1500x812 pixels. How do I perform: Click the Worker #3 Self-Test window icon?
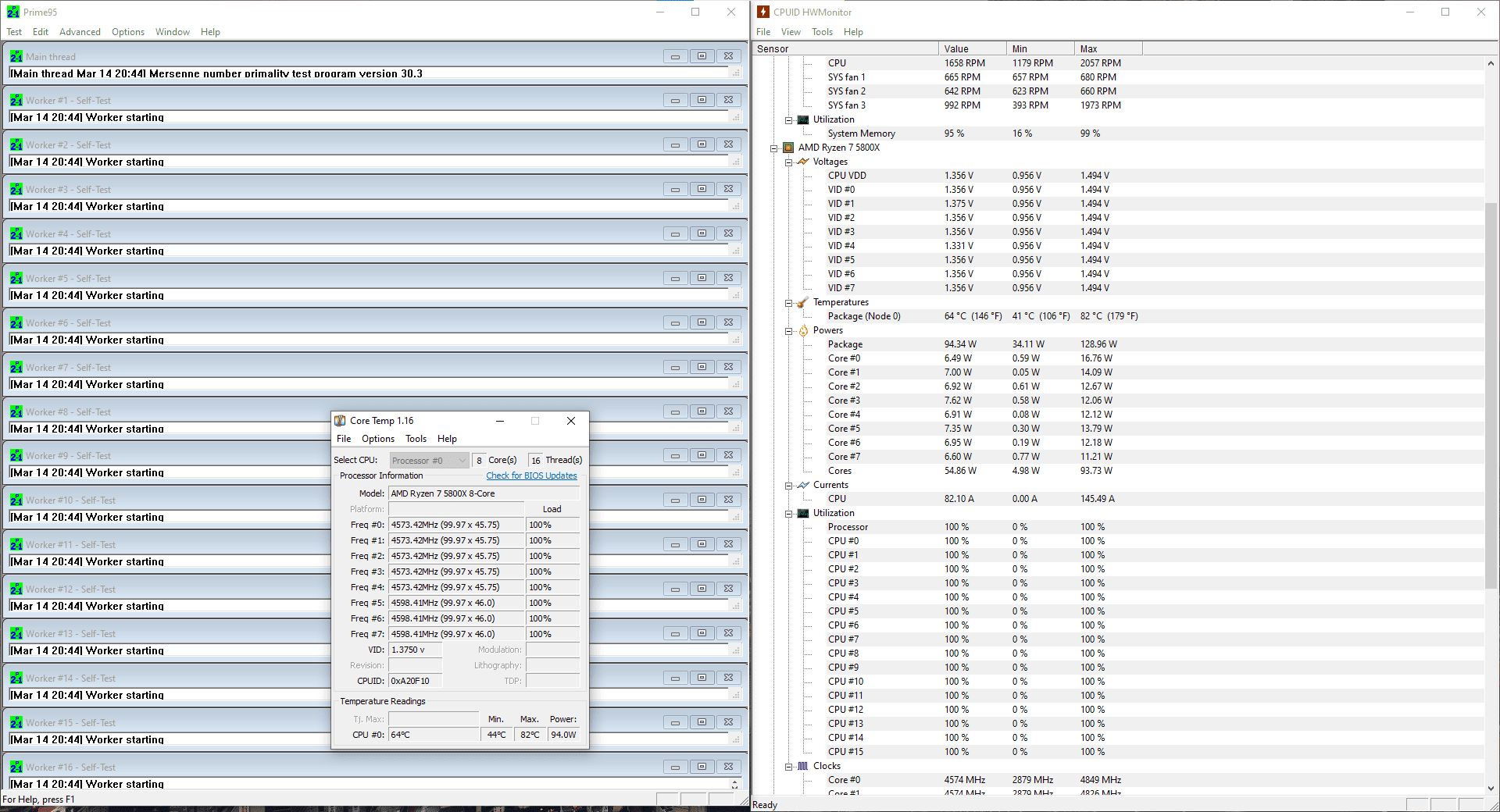click(x=16, y=190)
